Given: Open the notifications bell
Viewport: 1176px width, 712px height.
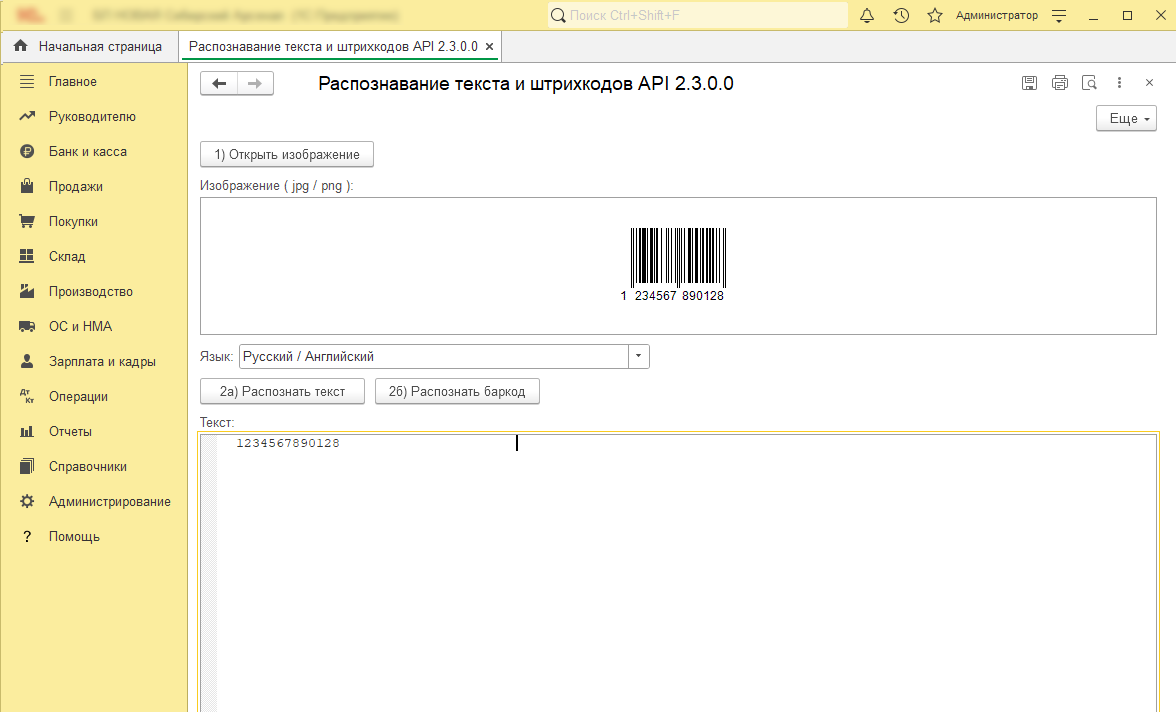Looking at the screenshot, I should coord(867,15).
